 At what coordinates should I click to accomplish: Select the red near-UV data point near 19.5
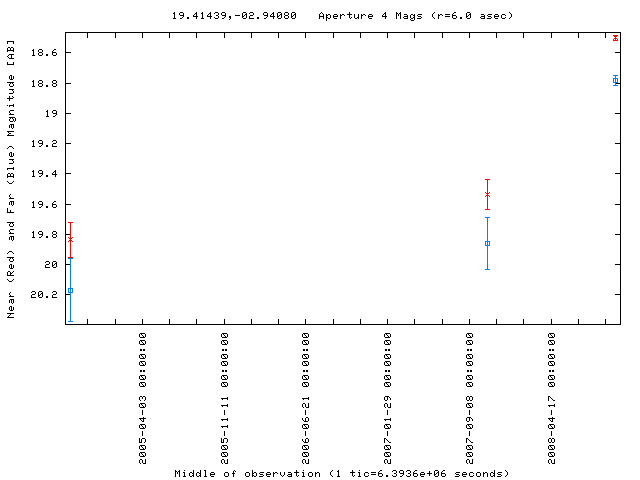(x=487, y=195)
